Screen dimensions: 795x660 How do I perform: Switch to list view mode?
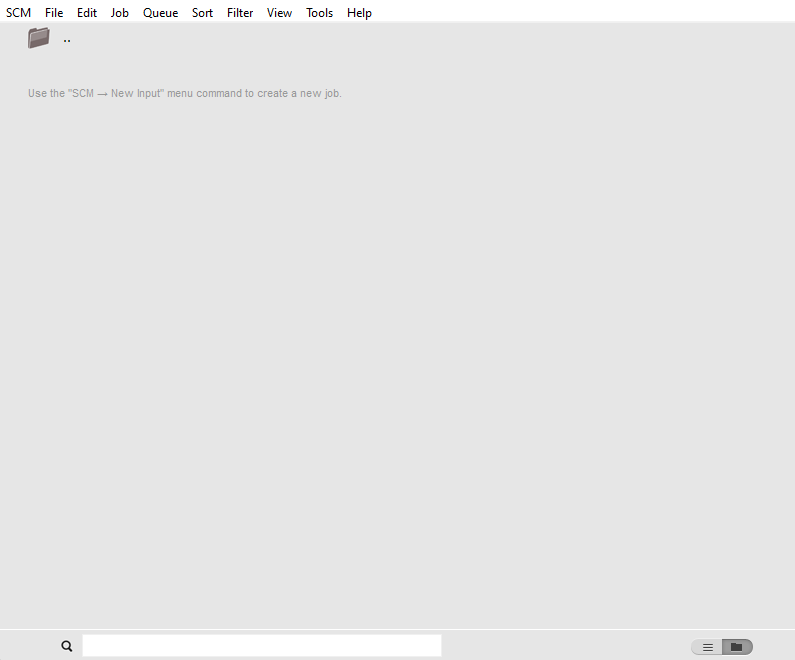(707, 647)
